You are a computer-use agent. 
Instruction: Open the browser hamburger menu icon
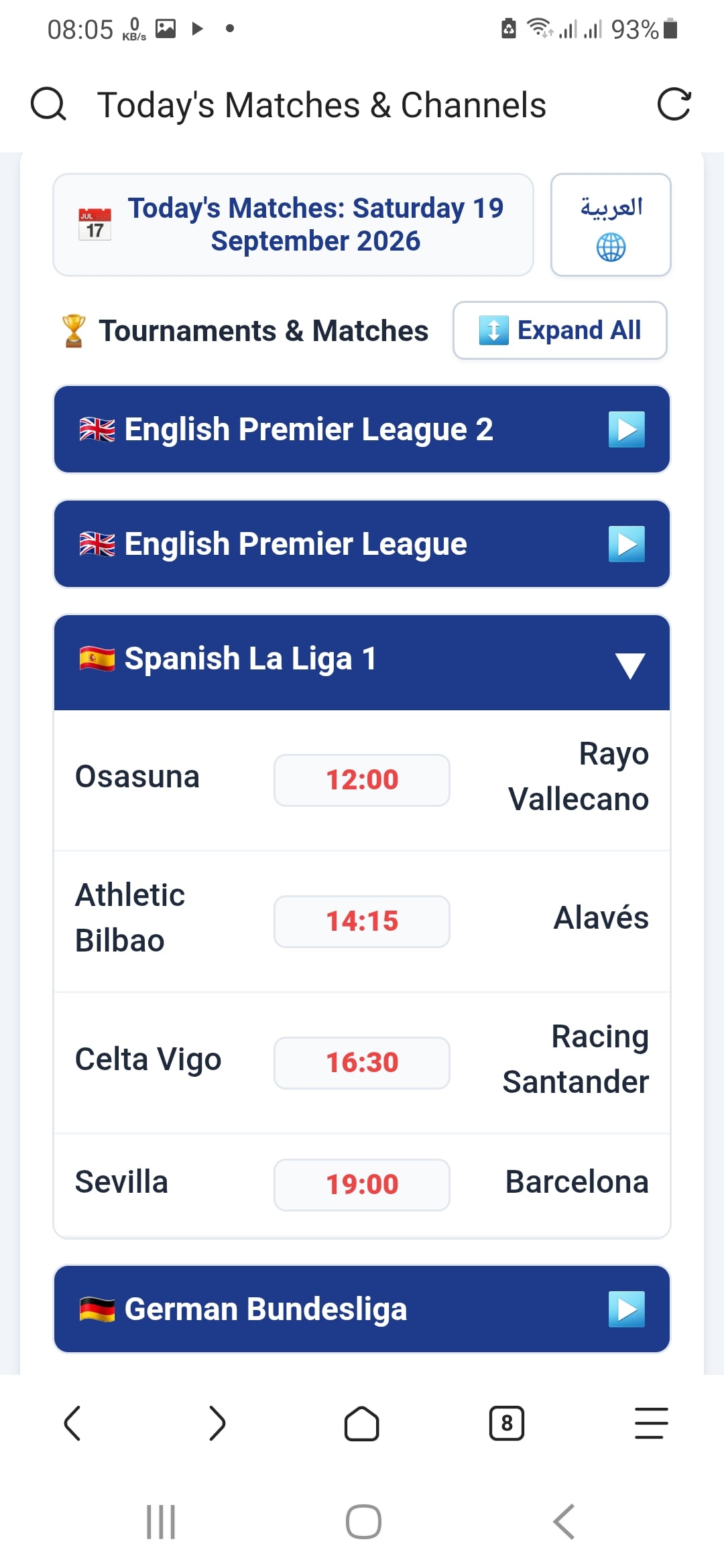point(652,1423)
